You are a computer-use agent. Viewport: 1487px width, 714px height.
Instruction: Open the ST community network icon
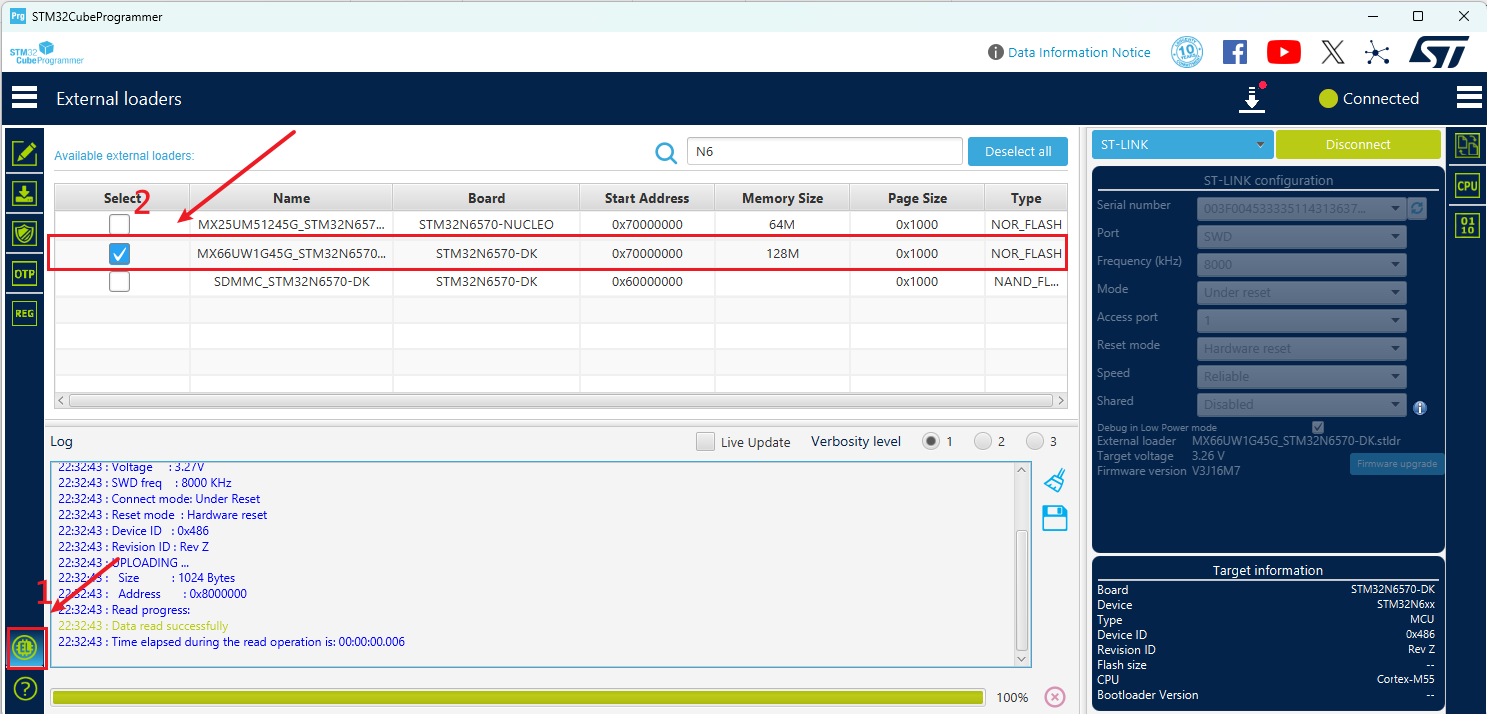point(1377,52)
